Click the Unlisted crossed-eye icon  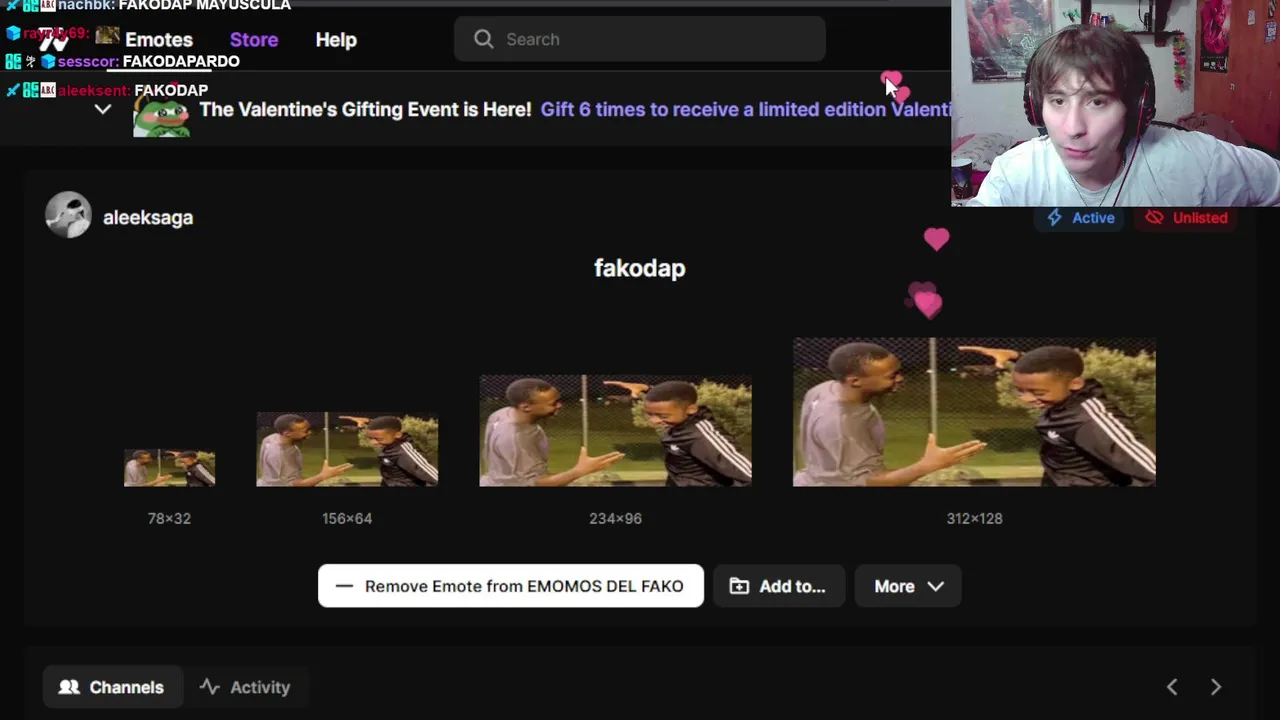1155,217
